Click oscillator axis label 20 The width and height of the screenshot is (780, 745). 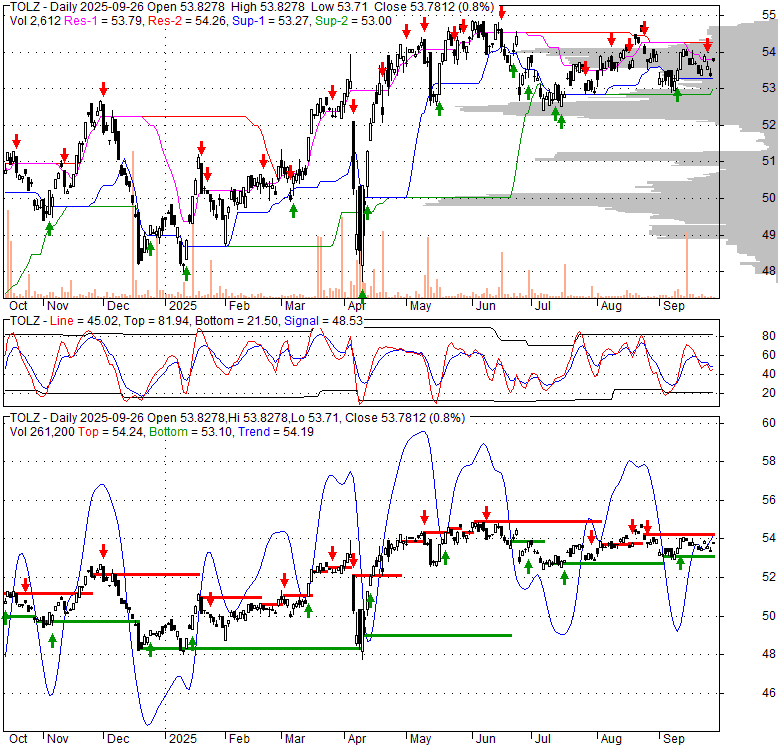tap(769, 393)
